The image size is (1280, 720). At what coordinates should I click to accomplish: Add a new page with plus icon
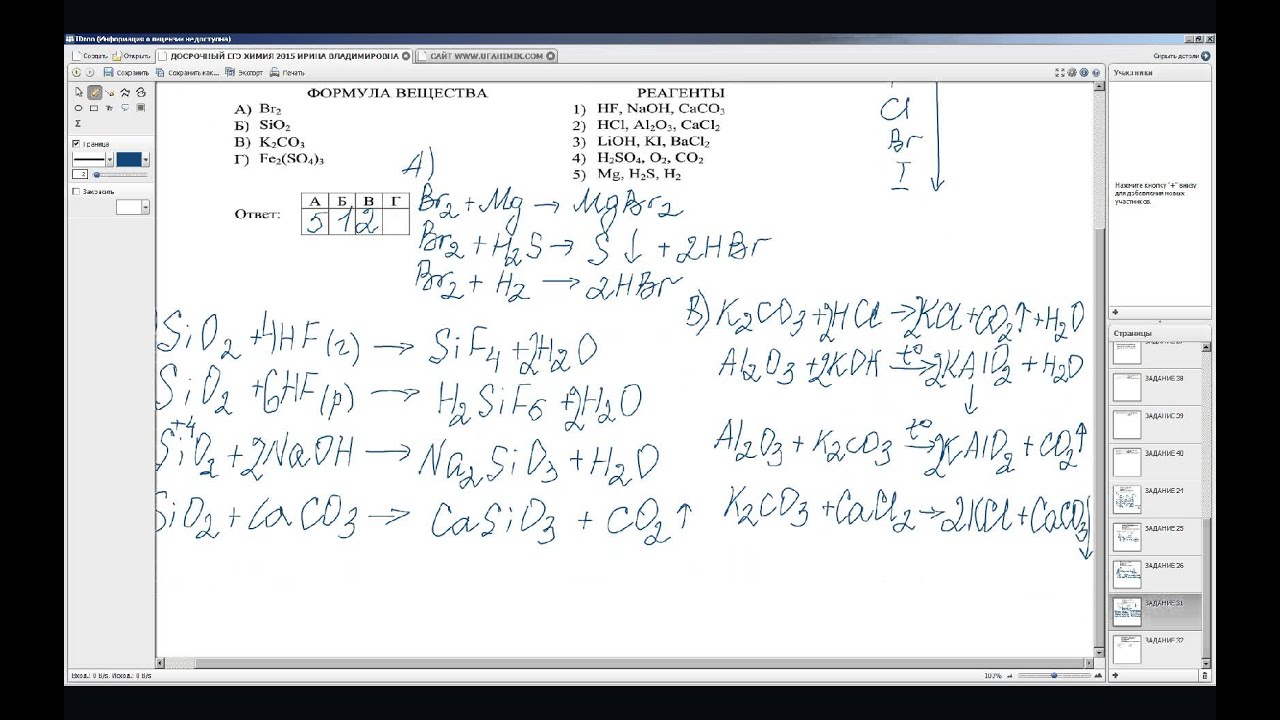coord(1116,675)
